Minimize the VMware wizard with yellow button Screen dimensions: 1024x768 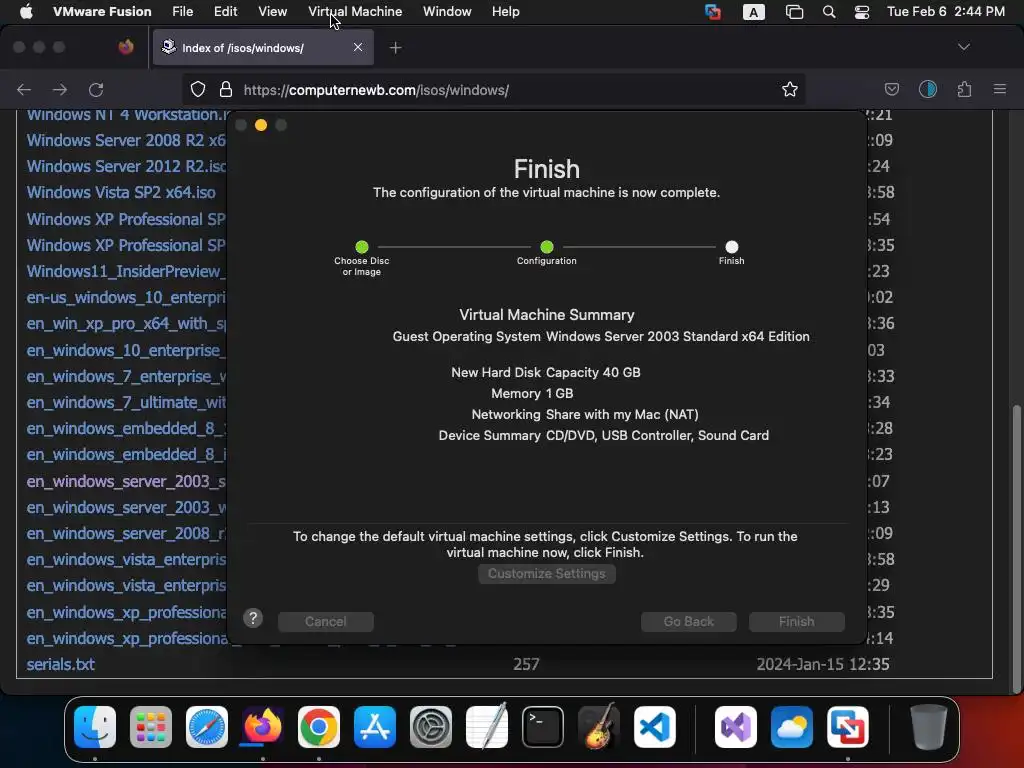tap(261, 125)
